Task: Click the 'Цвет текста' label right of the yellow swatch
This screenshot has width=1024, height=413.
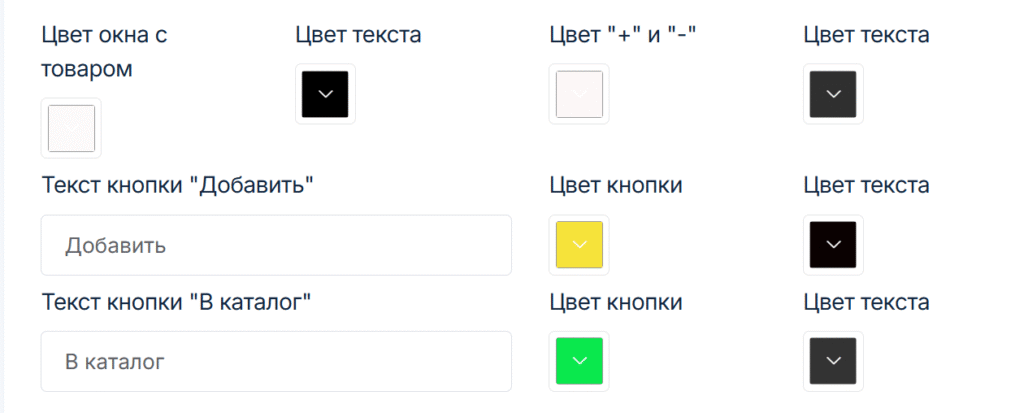Action: 866,186
